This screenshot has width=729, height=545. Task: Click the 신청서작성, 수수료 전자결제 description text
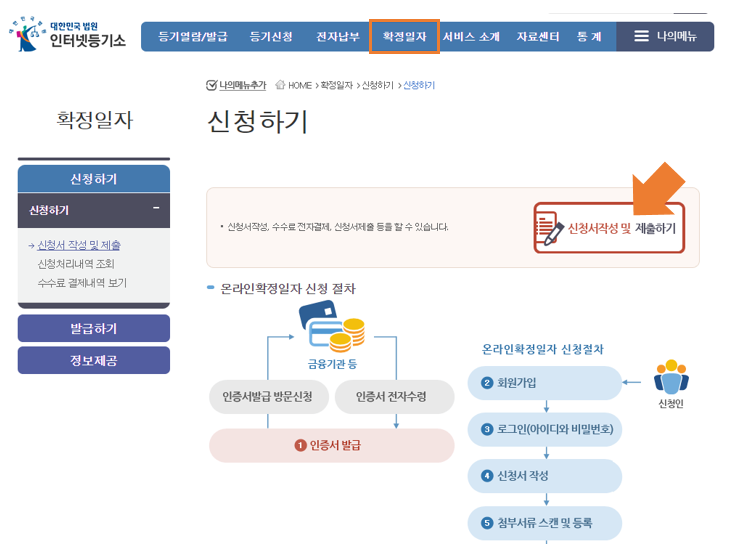(x=338, y=227)
